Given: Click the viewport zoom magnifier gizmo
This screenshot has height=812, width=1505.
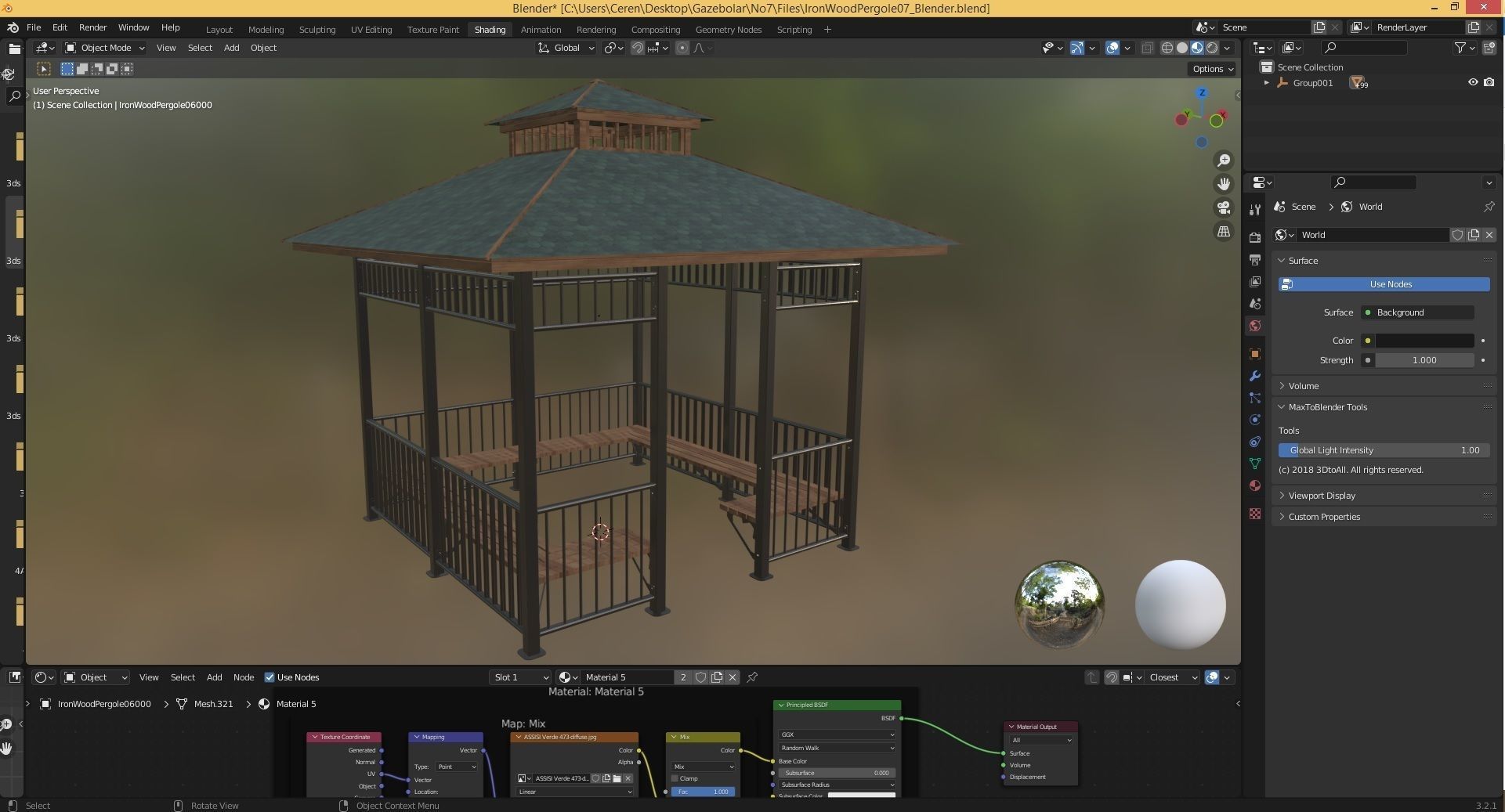Looking at the screenshot, I should [x=1223, y=161].
